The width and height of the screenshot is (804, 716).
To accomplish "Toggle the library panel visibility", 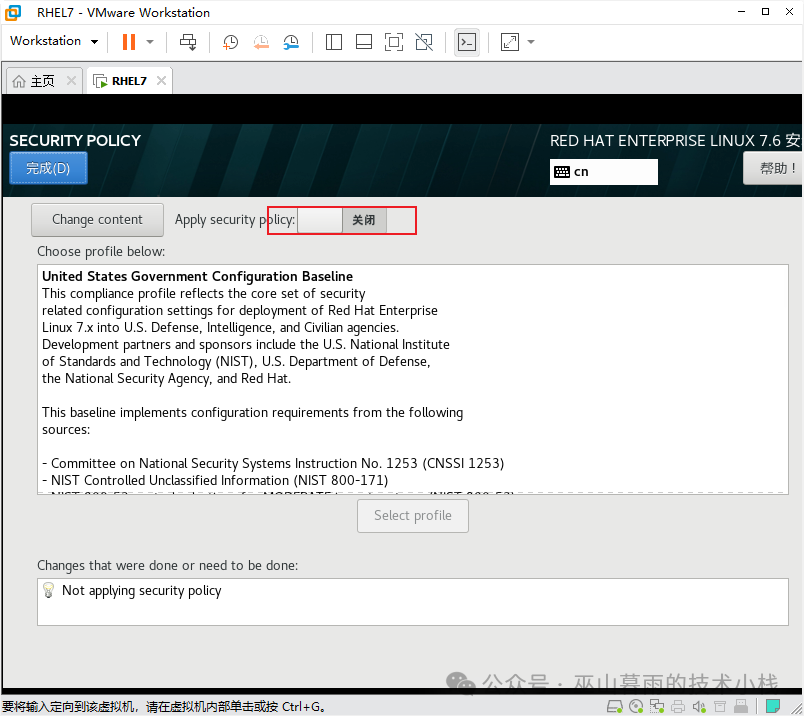I will [333, 41].
